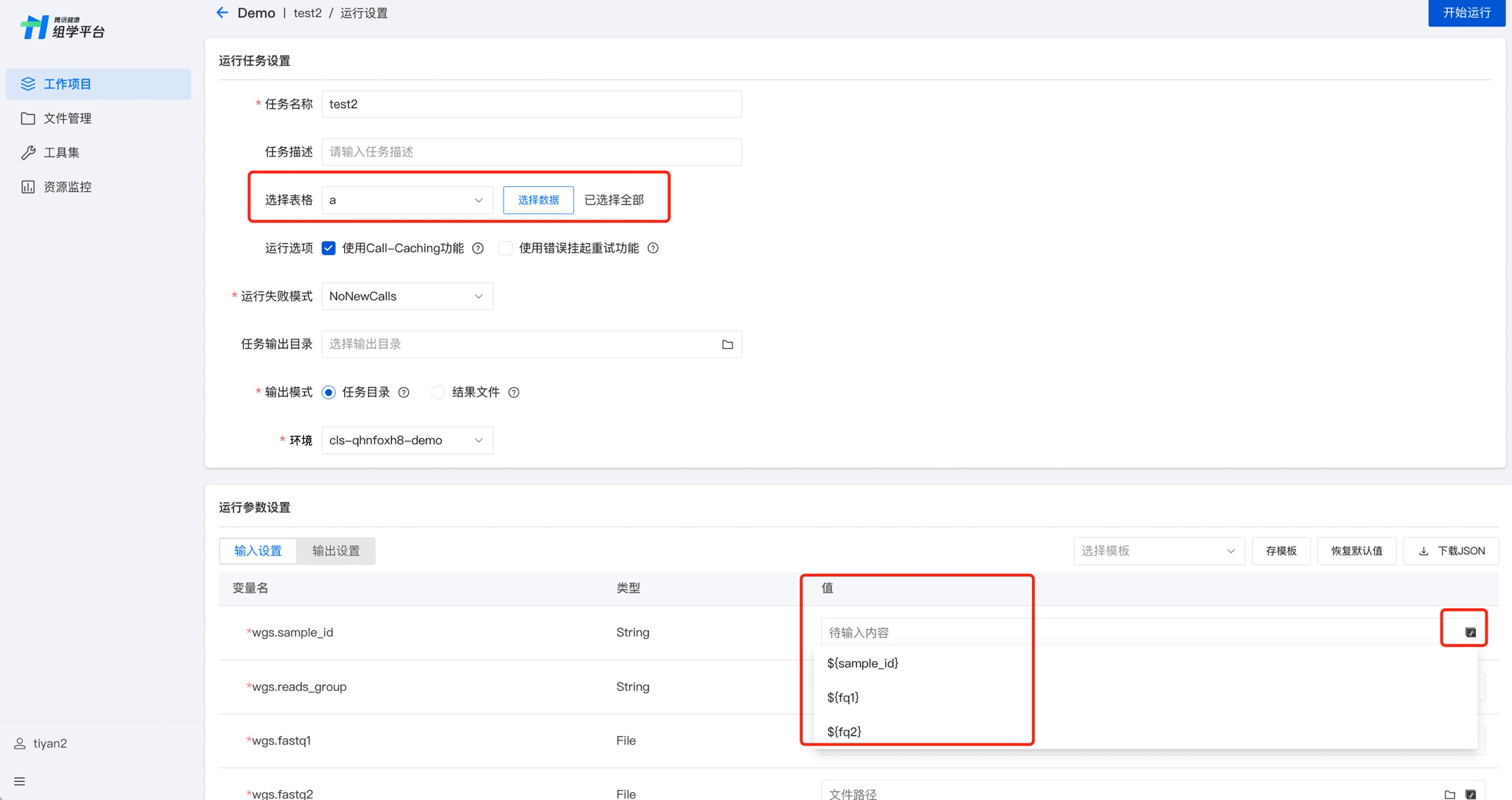Click the 恢复默认值 button
1512x800 pixels.
(1357, 551)
